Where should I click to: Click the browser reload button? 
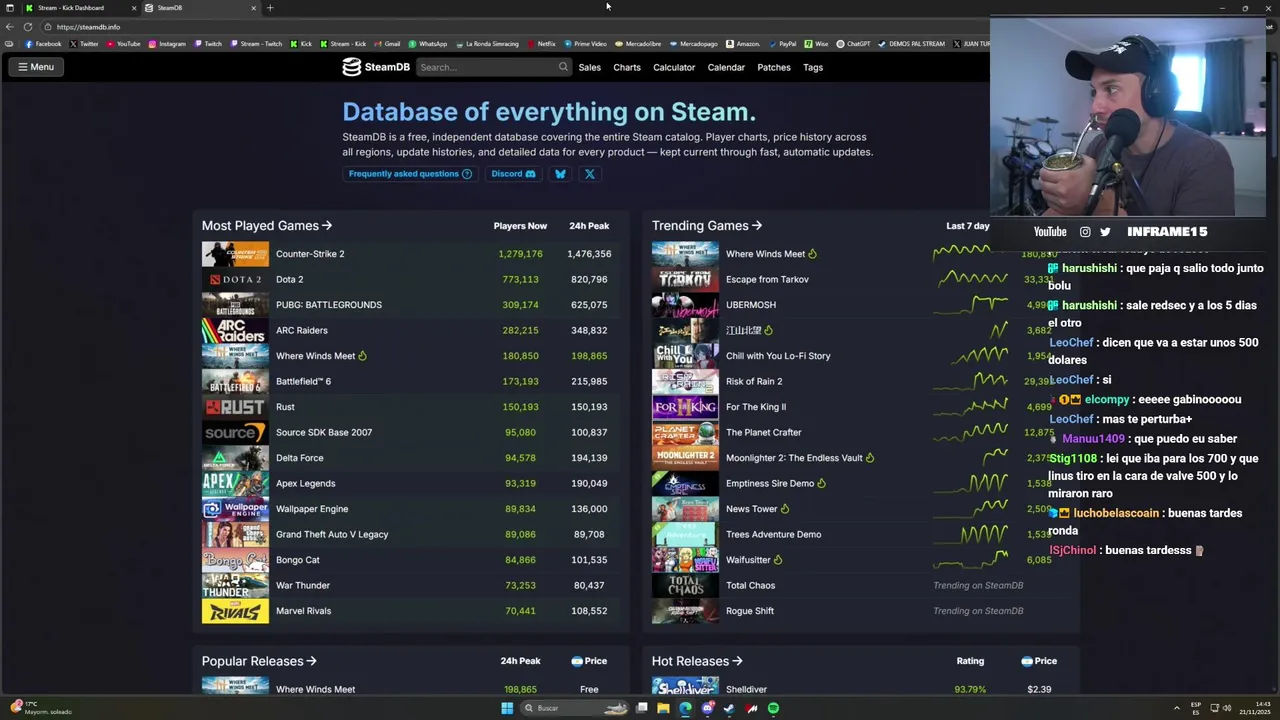[27, 27]
